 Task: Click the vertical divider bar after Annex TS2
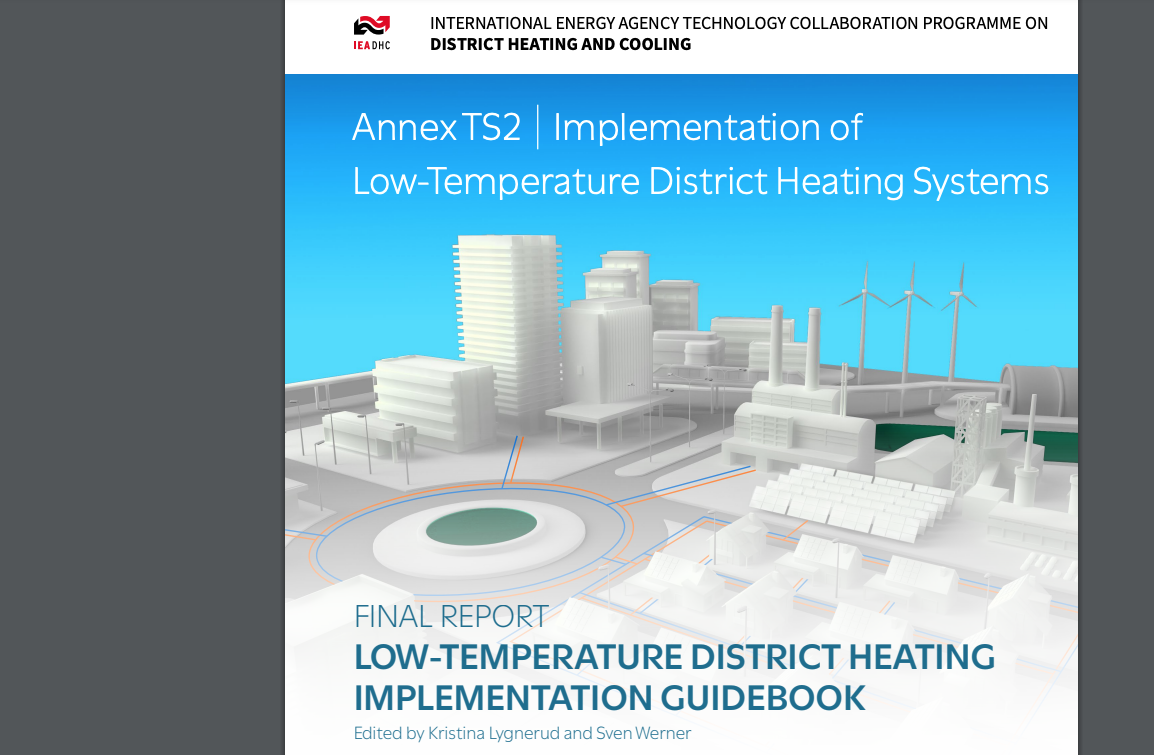[x=538, y=127]
